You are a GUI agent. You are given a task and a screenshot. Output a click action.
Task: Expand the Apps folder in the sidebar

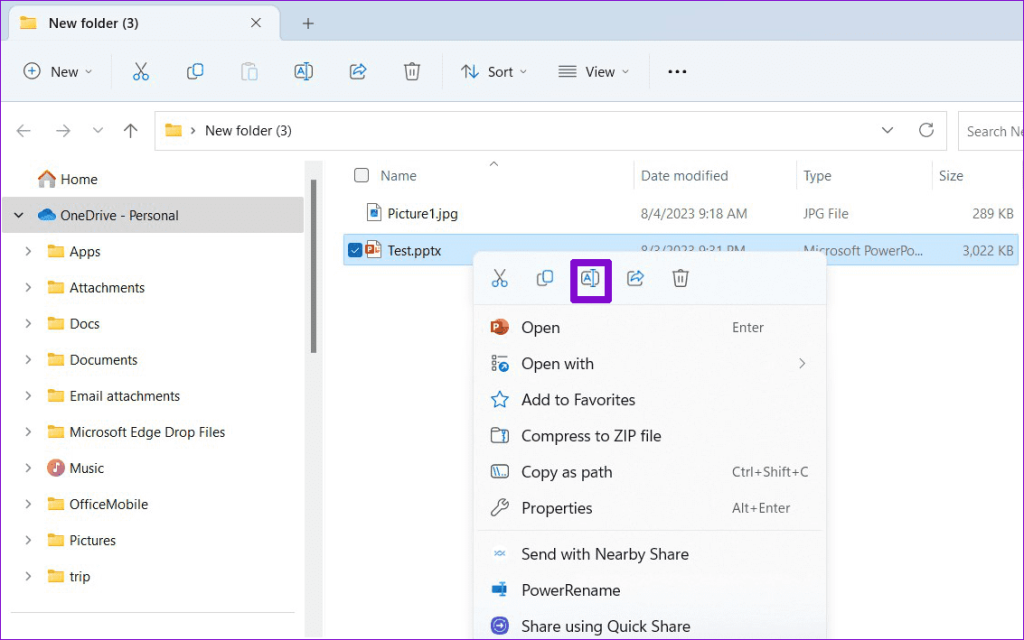(28, 251)
